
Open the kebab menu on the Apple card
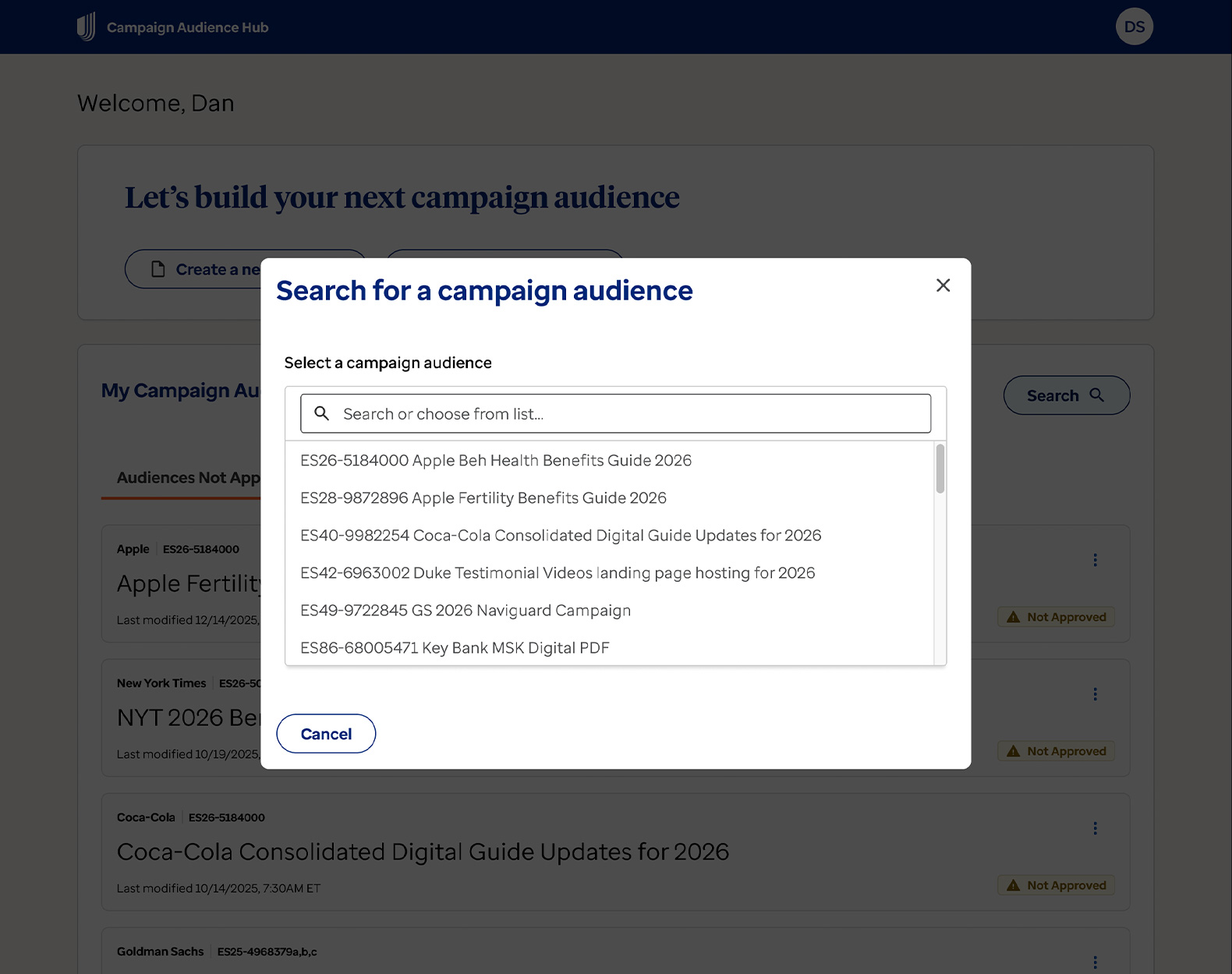(1095, 560)
